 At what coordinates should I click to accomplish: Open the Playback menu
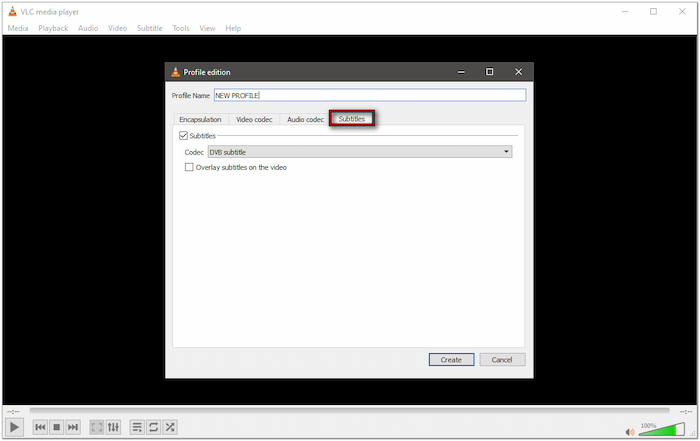pyautogui.click(x=53, y=28)
